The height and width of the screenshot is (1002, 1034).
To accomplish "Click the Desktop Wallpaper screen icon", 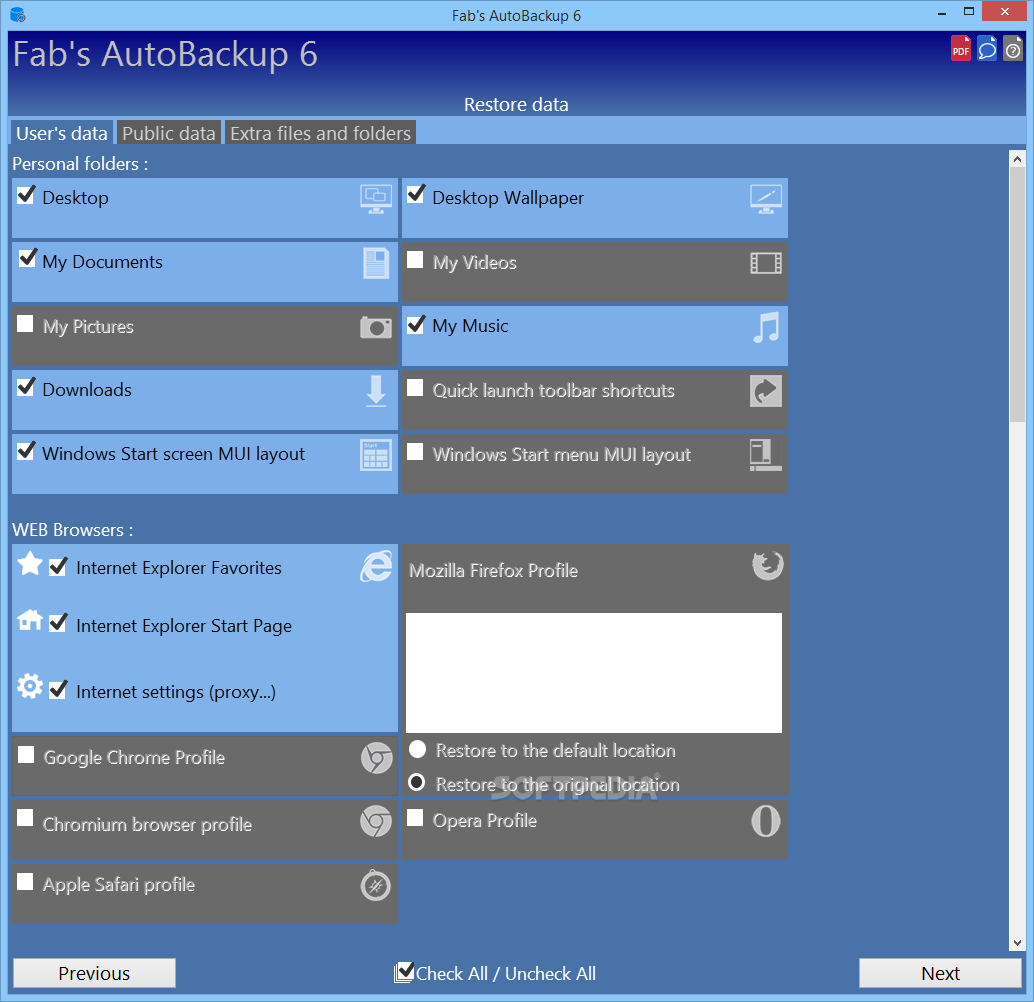I will pyautogui.click(x=766, y=199).
